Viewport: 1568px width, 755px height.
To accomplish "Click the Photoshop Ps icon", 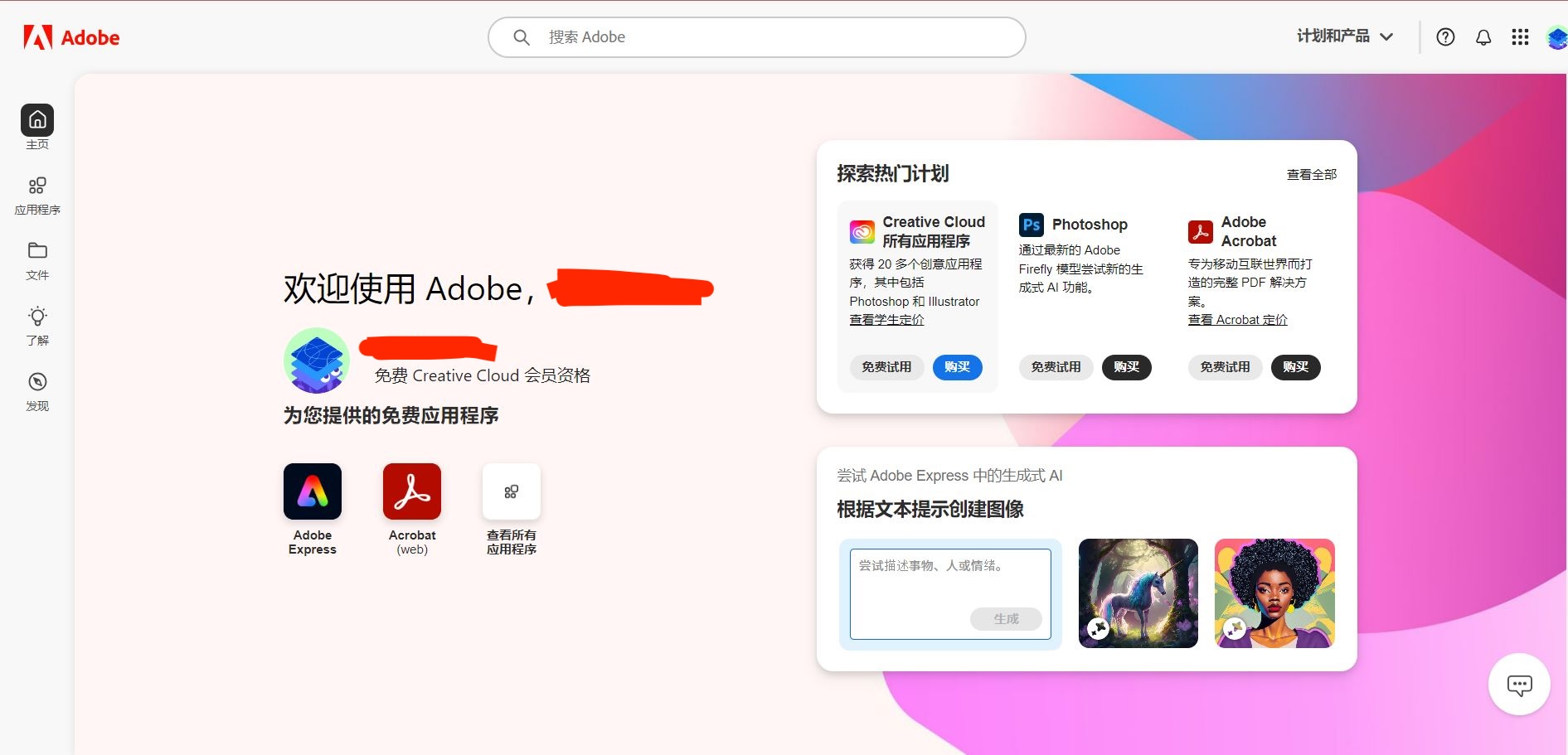I will pos(1032,225).
